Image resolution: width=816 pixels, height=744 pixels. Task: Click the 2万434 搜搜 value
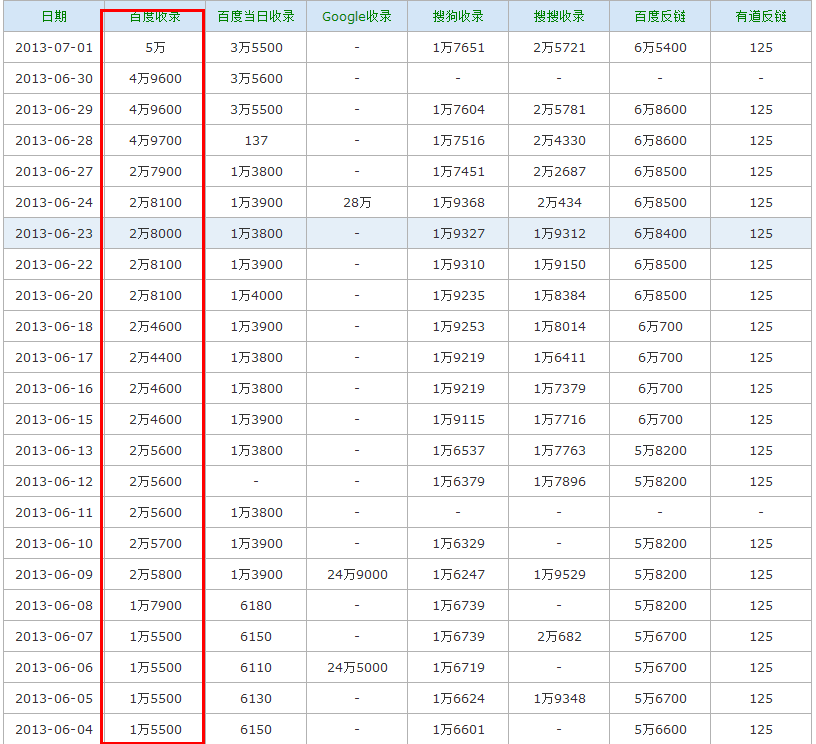559,202
